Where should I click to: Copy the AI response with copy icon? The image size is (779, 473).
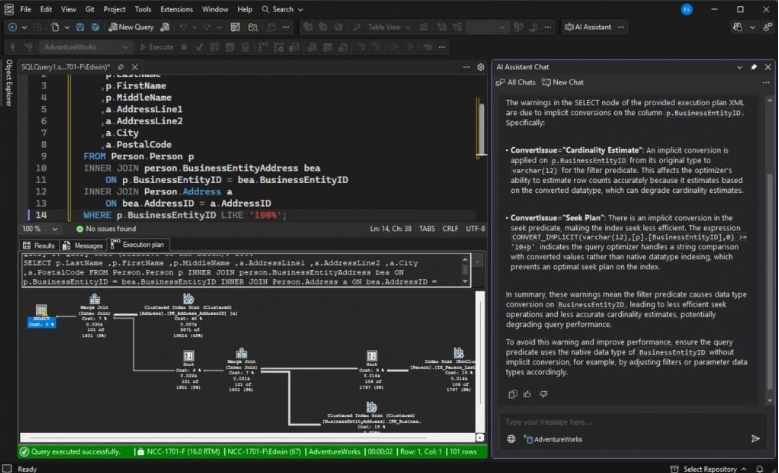[513, 394]
